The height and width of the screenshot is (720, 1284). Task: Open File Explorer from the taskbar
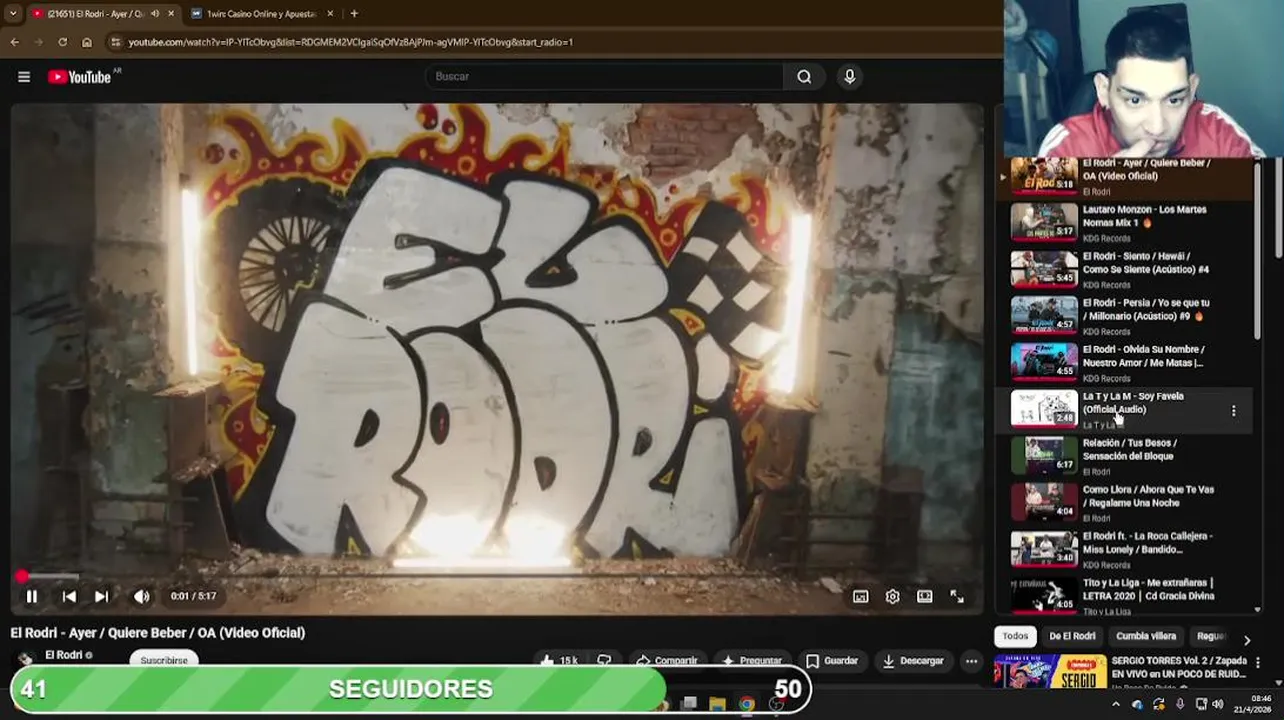point(717,704)
